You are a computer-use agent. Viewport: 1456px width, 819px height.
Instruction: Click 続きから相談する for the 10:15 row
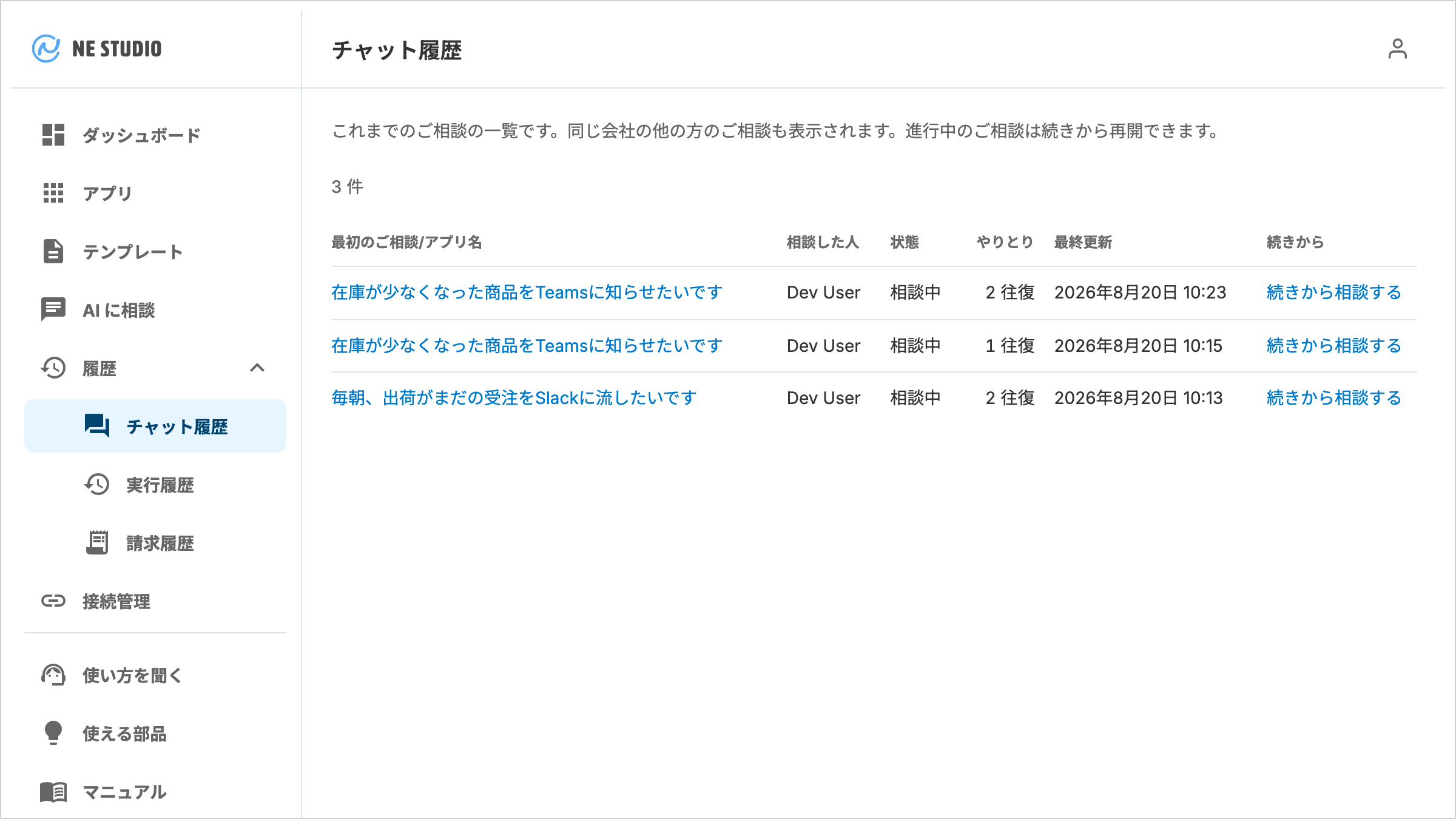pos(1333,346)
